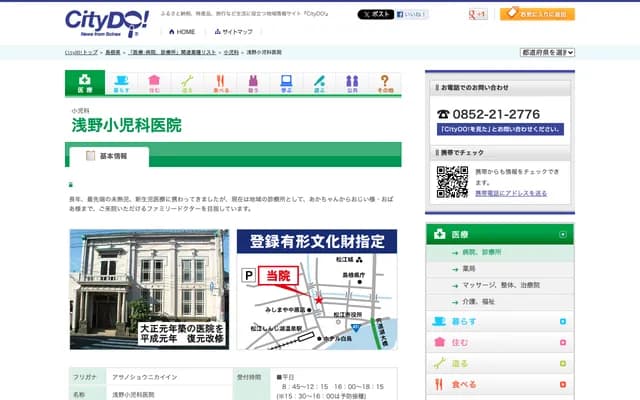Click the アサノショウニカイイン furigana cell
This screenshot has width=640, height=400.
coord(169,377)
